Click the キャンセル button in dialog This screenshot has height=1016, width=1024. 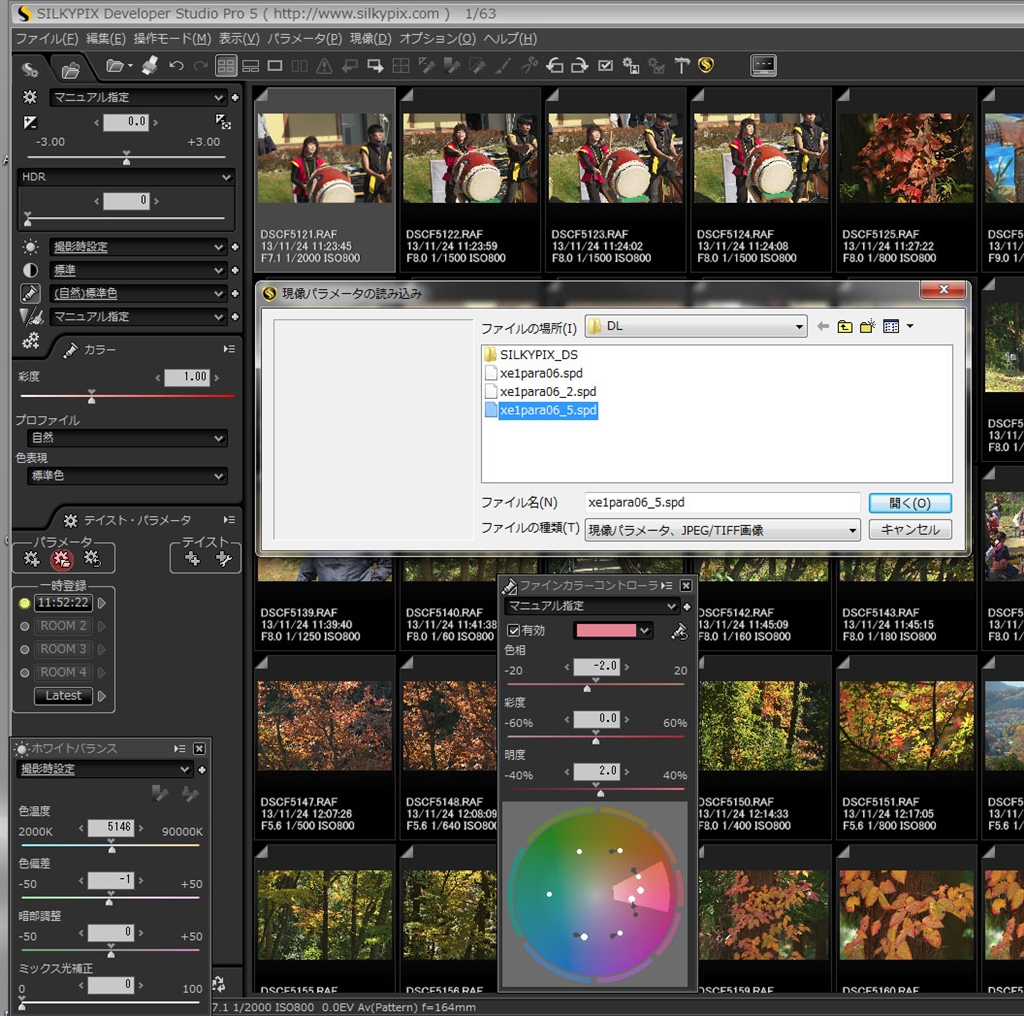[x=909, y=530]
